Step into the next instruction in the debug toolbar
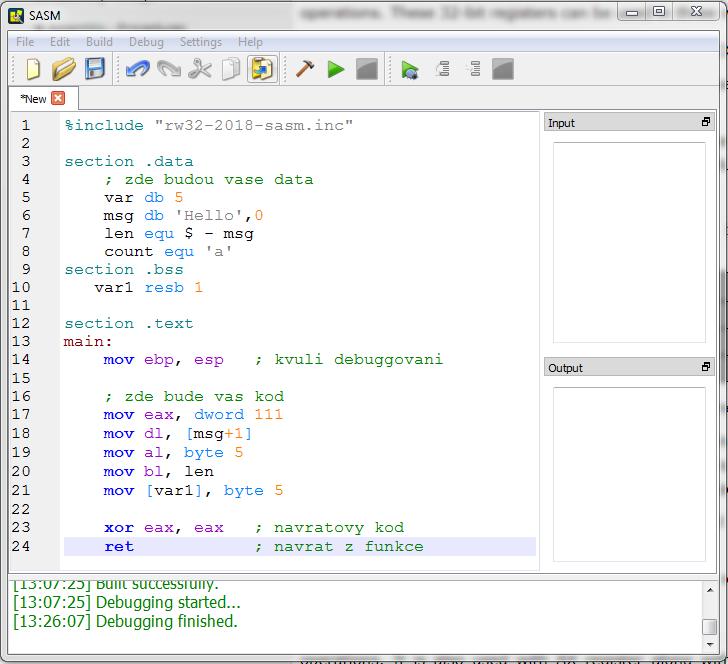728x664 pixels. tap(474, 69)
